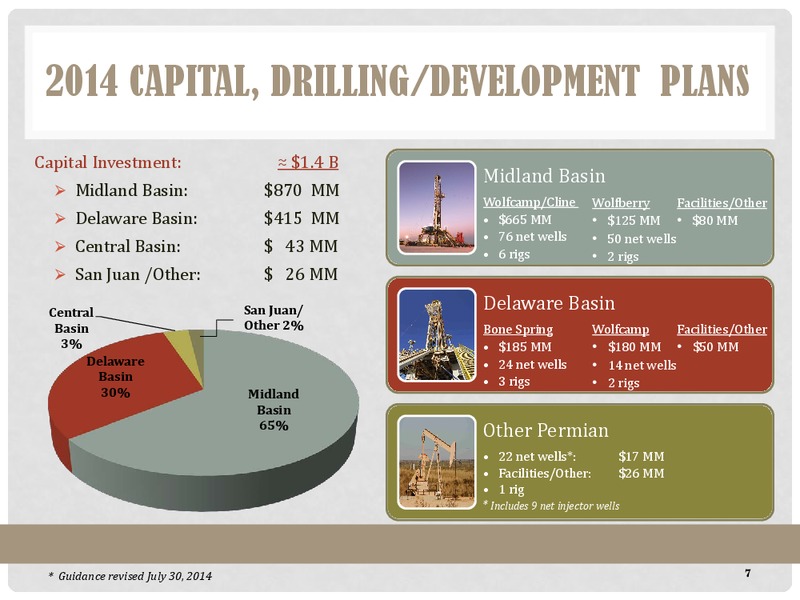Click the 'Other Permian' card heading

(546, 430)
